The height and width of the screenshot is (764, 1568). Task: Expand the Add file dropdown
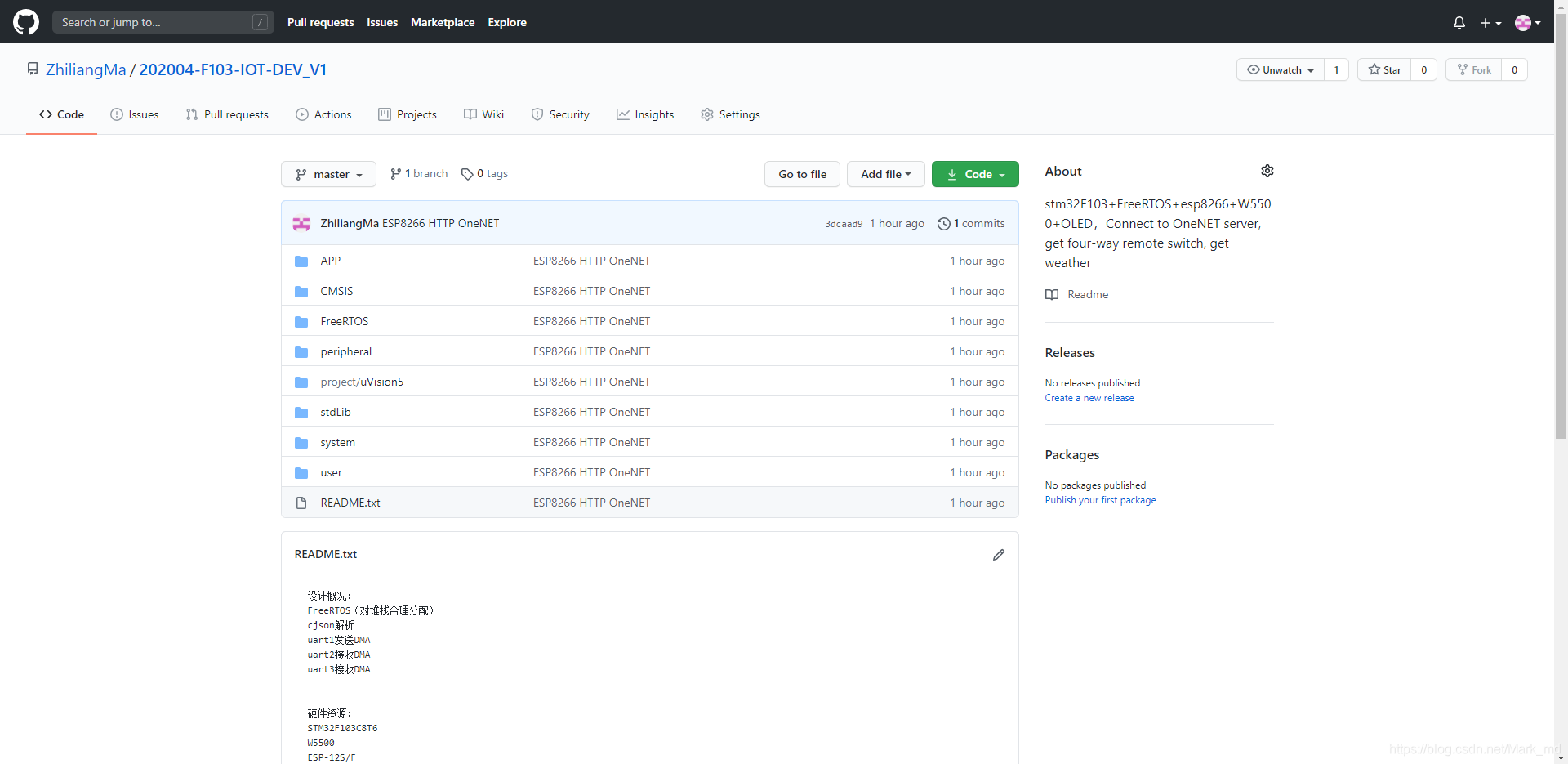pyautogui.click(x=885, y=174)
